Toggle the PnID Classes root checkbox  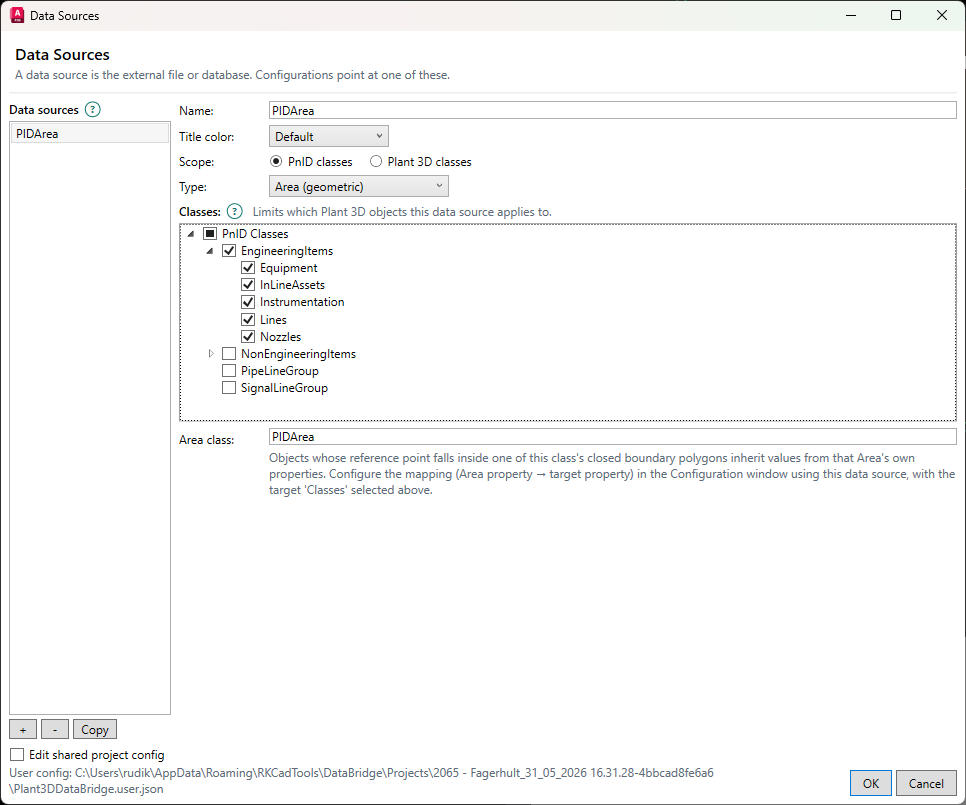(210, 233)
